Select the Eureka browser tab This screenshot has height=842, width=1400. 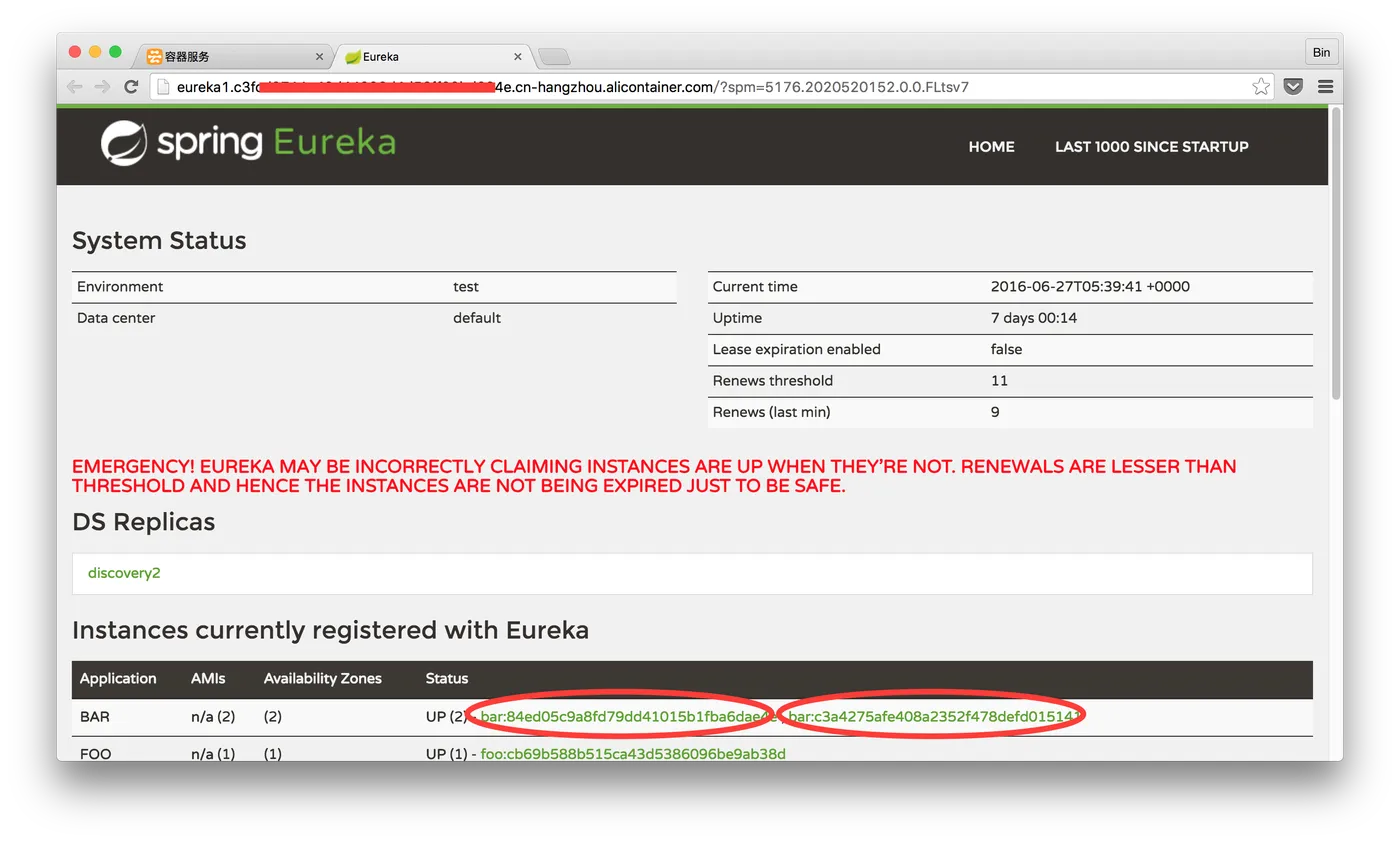point(433,57)
